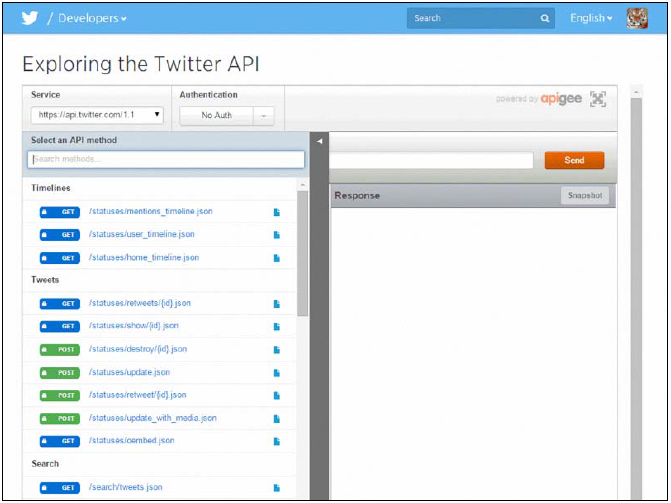Click doc icon for statuses/update.json
This screenshot has width=671, height=503.
277,373
